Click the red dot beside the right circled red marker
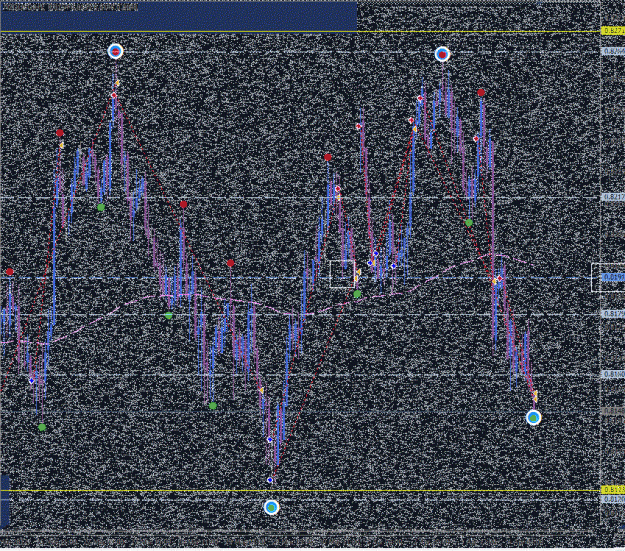 click(481, 93)
